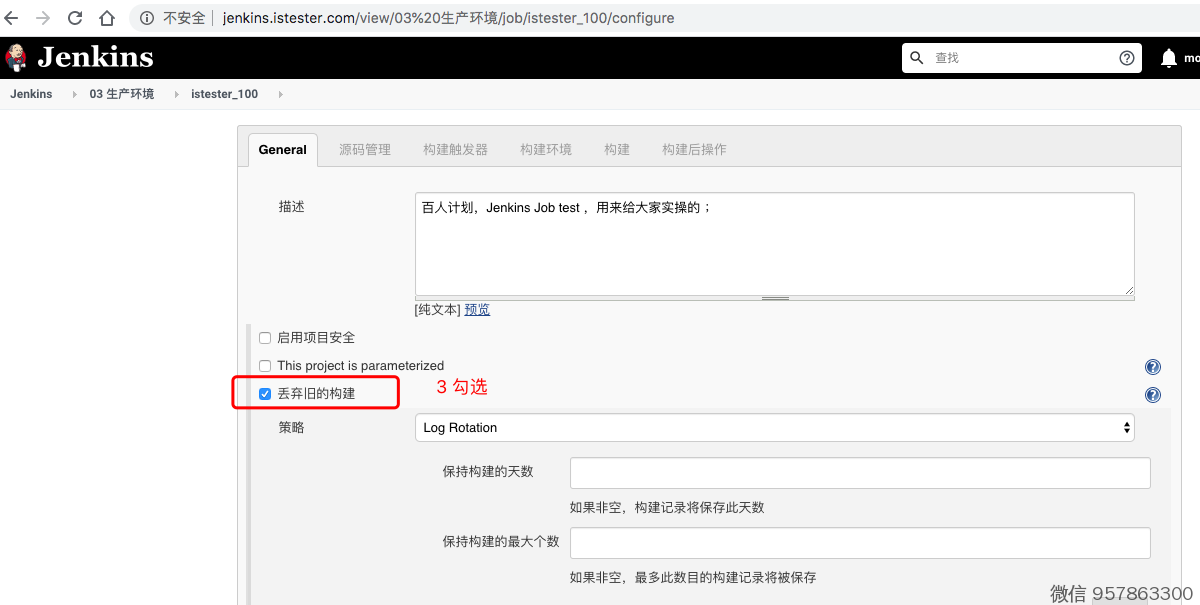
Task: Open help for 'This project is parameterized'
Action: click(x=1152, y=367)
